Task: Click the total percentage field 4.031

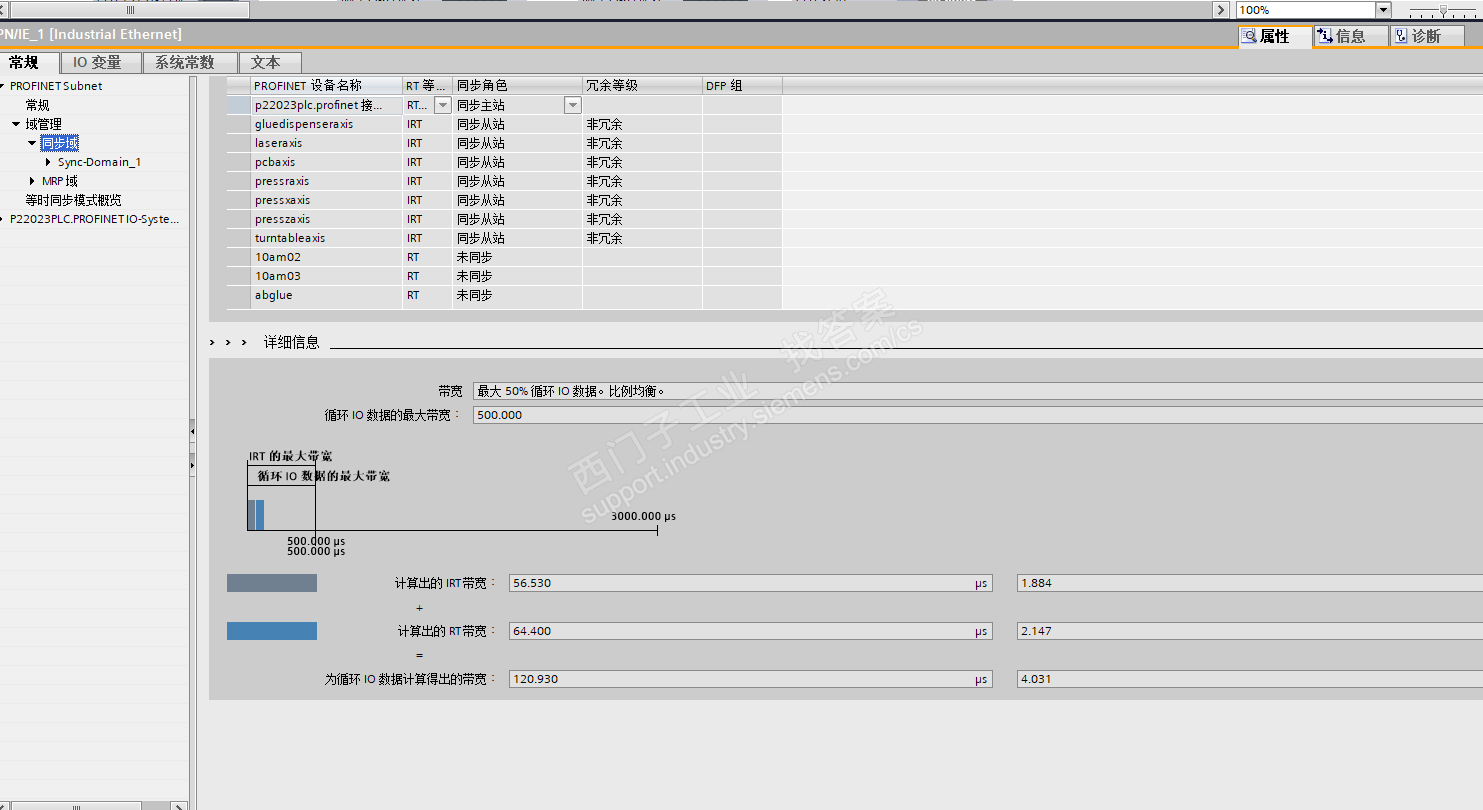Action: [1250, 679]
